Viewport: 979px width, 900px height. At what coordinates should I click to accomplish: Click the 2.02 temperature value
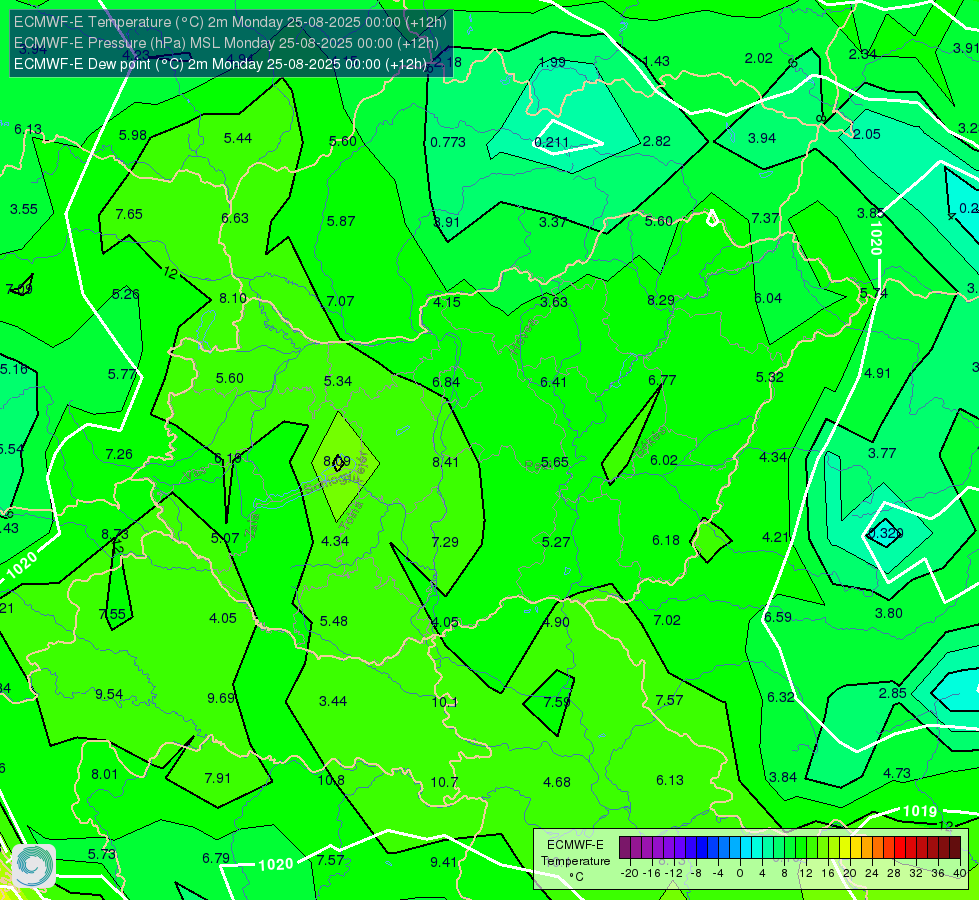[759, 58]
